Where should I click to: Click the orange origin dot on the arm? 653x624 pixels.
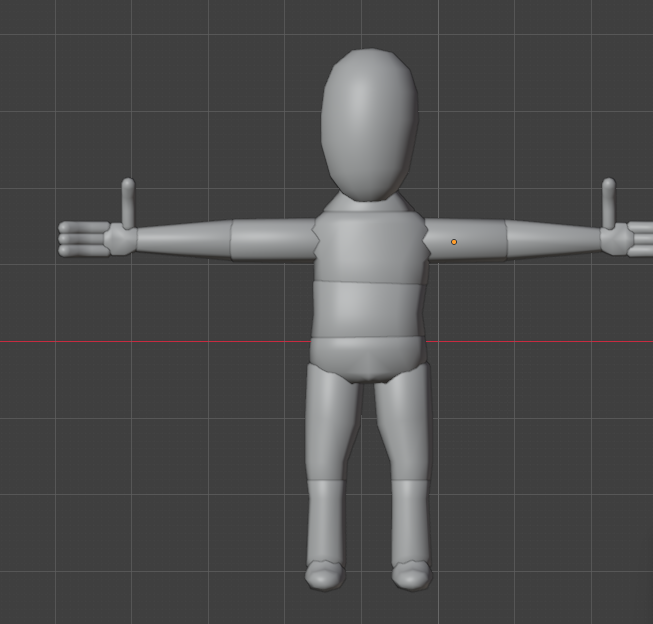[454, 242]
